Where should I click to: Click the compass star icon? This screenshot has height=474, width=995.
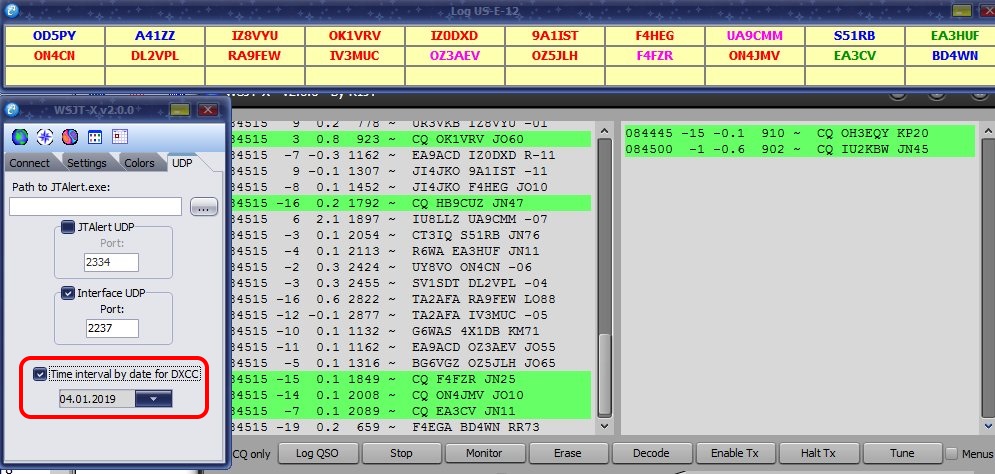pos(44,137)
